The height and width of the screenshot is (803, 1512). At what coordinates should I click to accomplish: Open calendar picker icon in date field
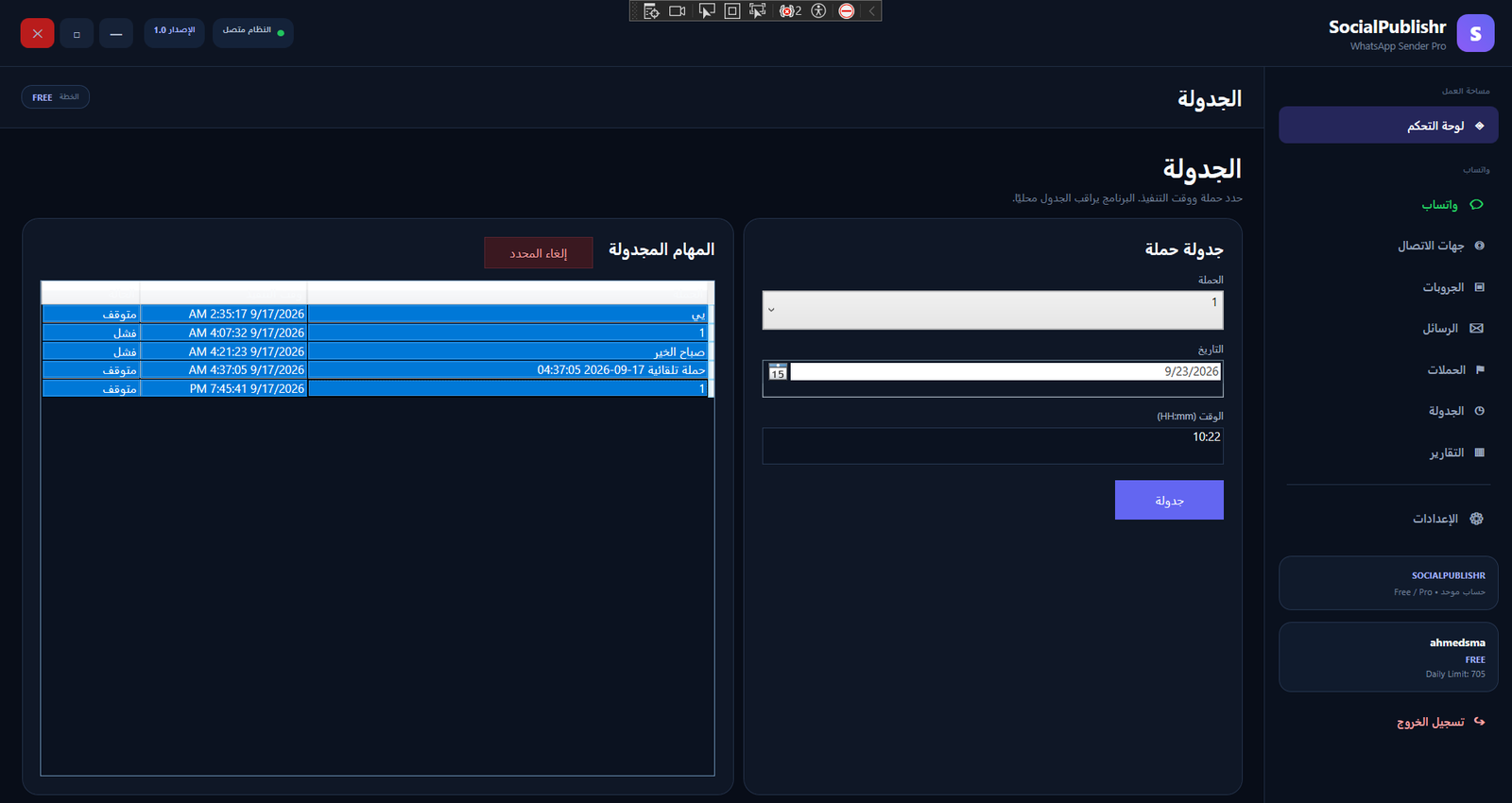tap(778, 372)
